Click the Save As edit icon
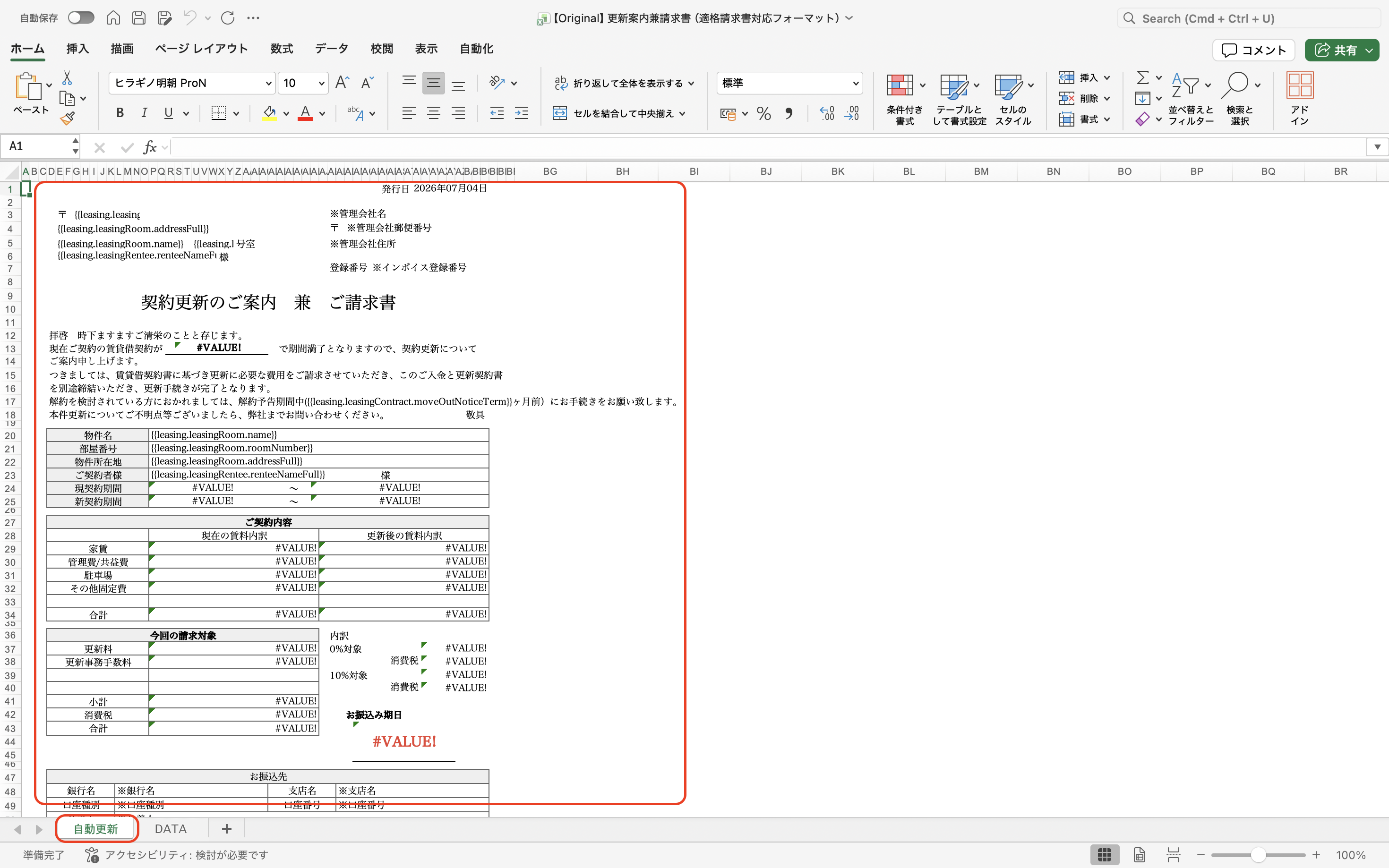The height and width of the screenshot is (868, 1389). [x=164, y=18]
